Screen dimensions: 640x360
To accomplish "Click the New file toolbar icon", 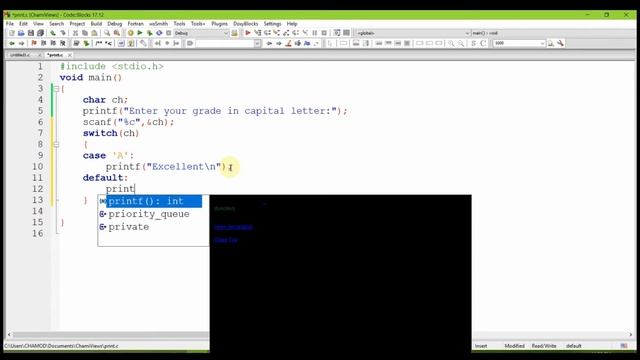I will (12, 33).
